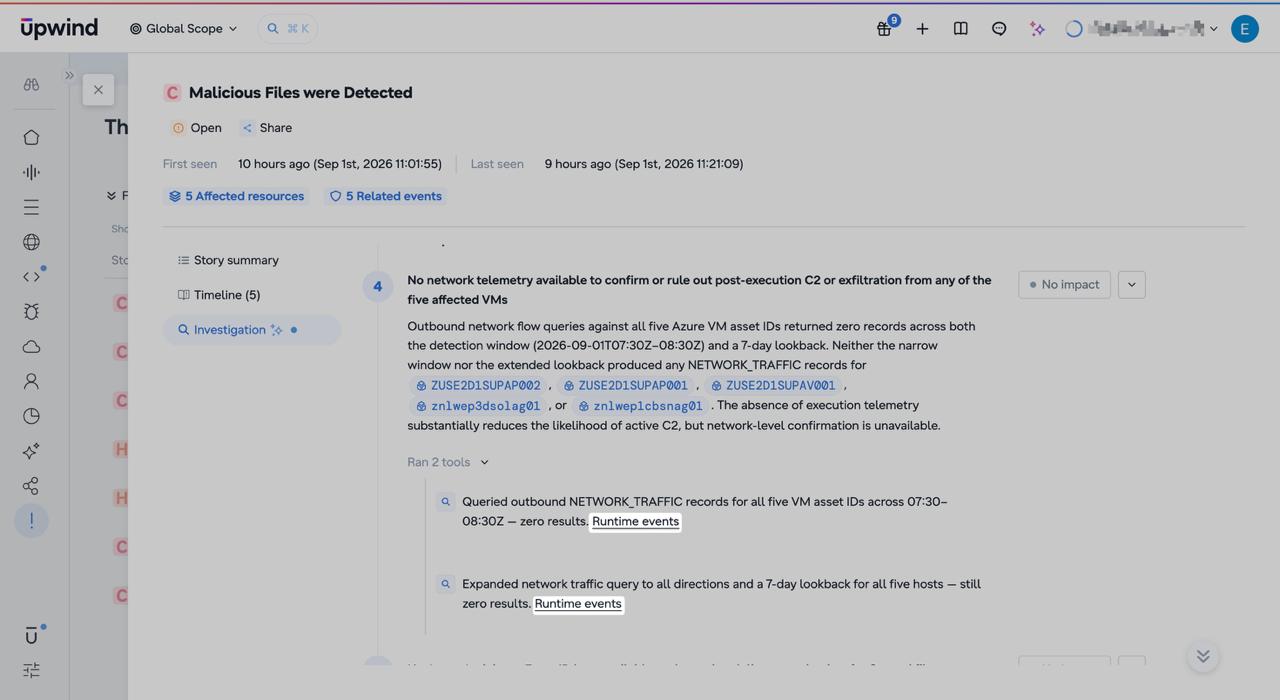Viewport: 1280px width, 700px height.
Task: Open ZUSE2D1SUPAP002 resource chip
Action: (478, 385)
